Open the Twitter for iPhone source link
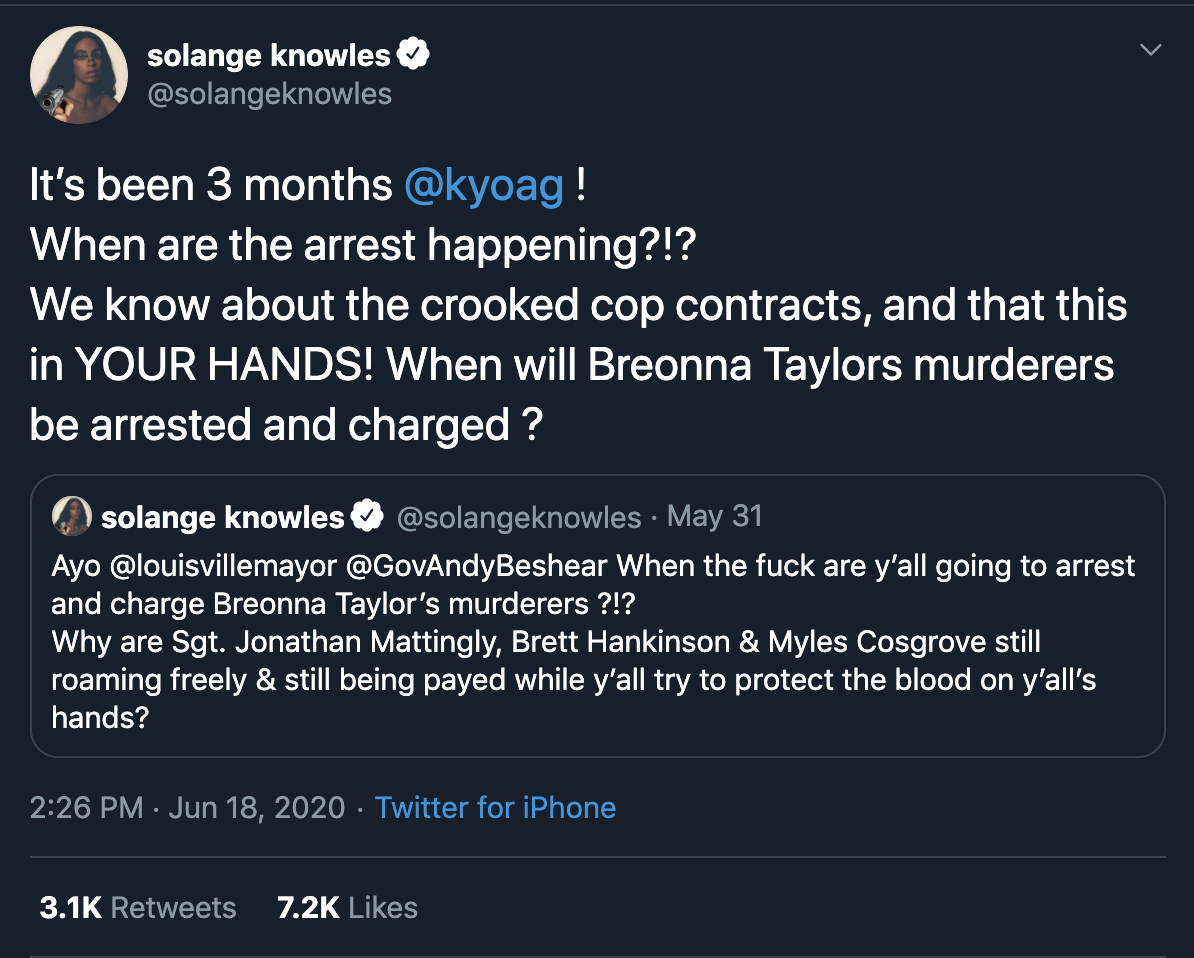The image size is (1194, 958). pyautogui.click(x=495, y=808)
